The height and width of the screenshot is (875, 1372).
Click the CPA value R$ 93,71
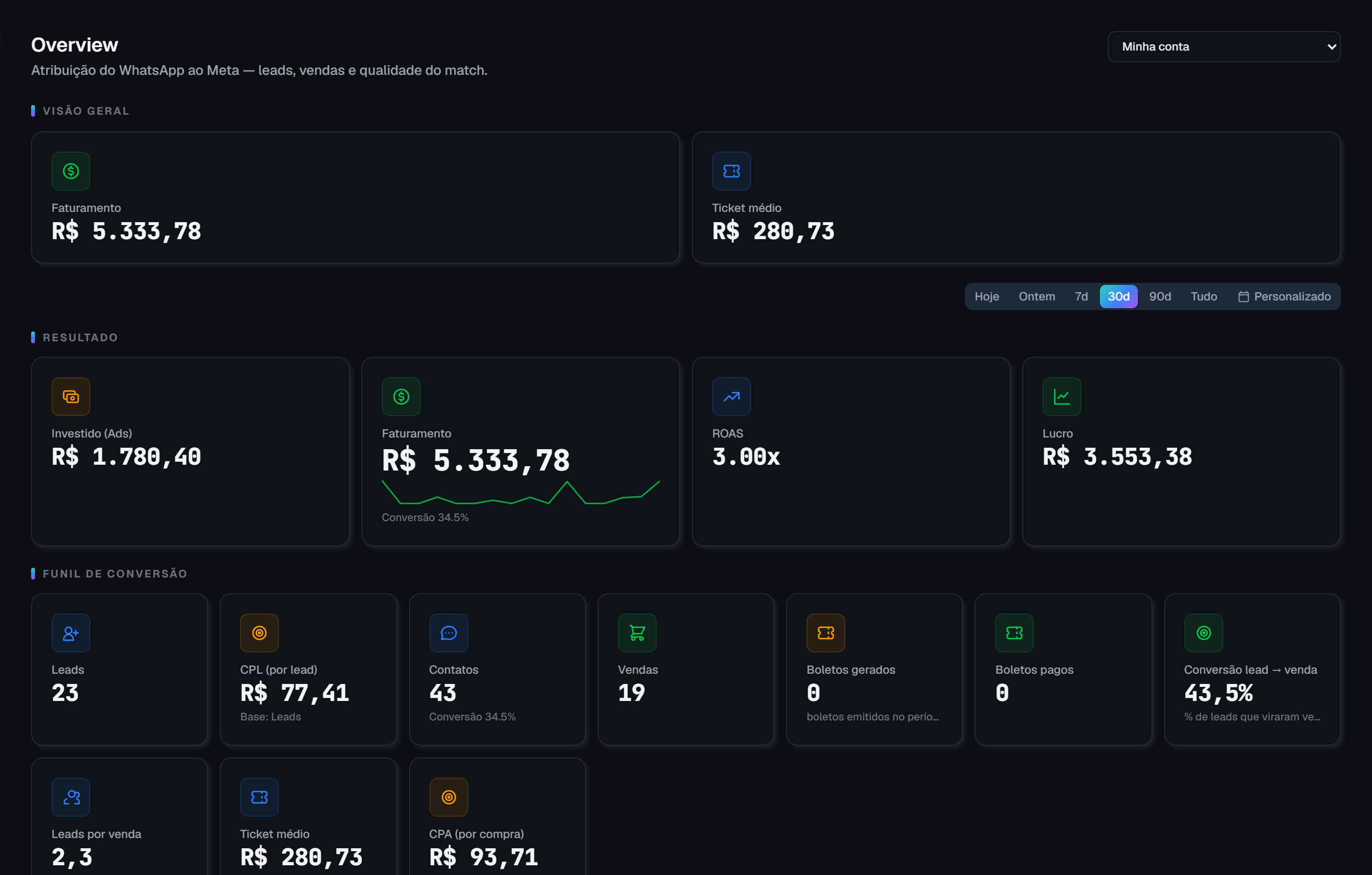(483, 857)
